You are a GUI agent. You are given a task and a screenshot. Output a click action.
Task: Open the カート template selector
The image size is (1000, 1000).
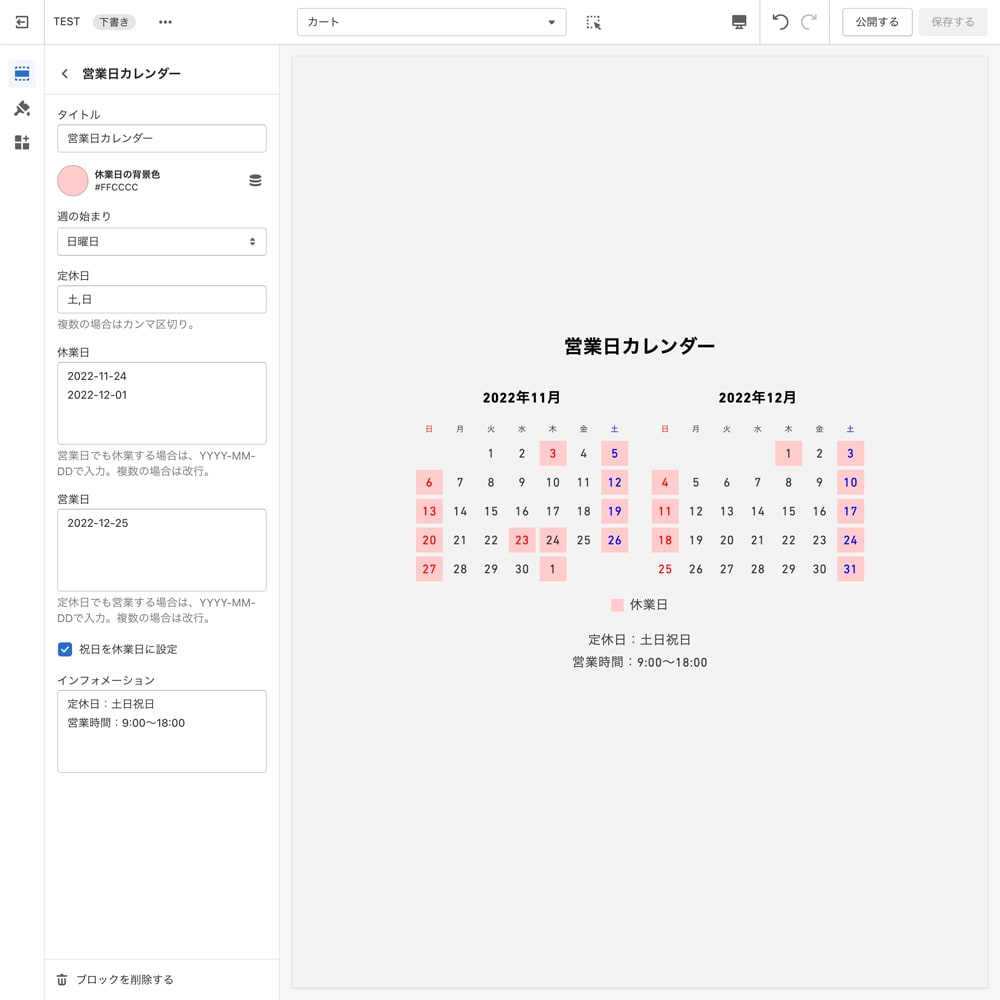pos(431,21)
